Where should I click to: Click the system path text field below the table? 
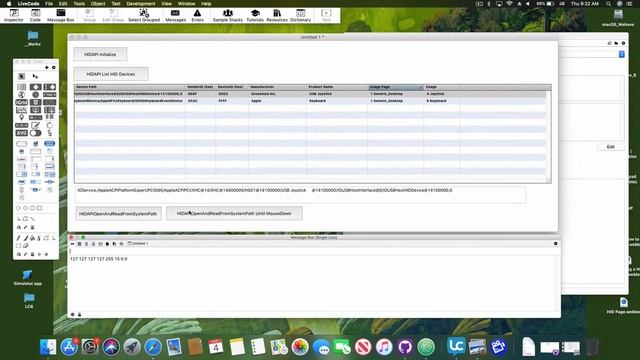coord(300,195)
